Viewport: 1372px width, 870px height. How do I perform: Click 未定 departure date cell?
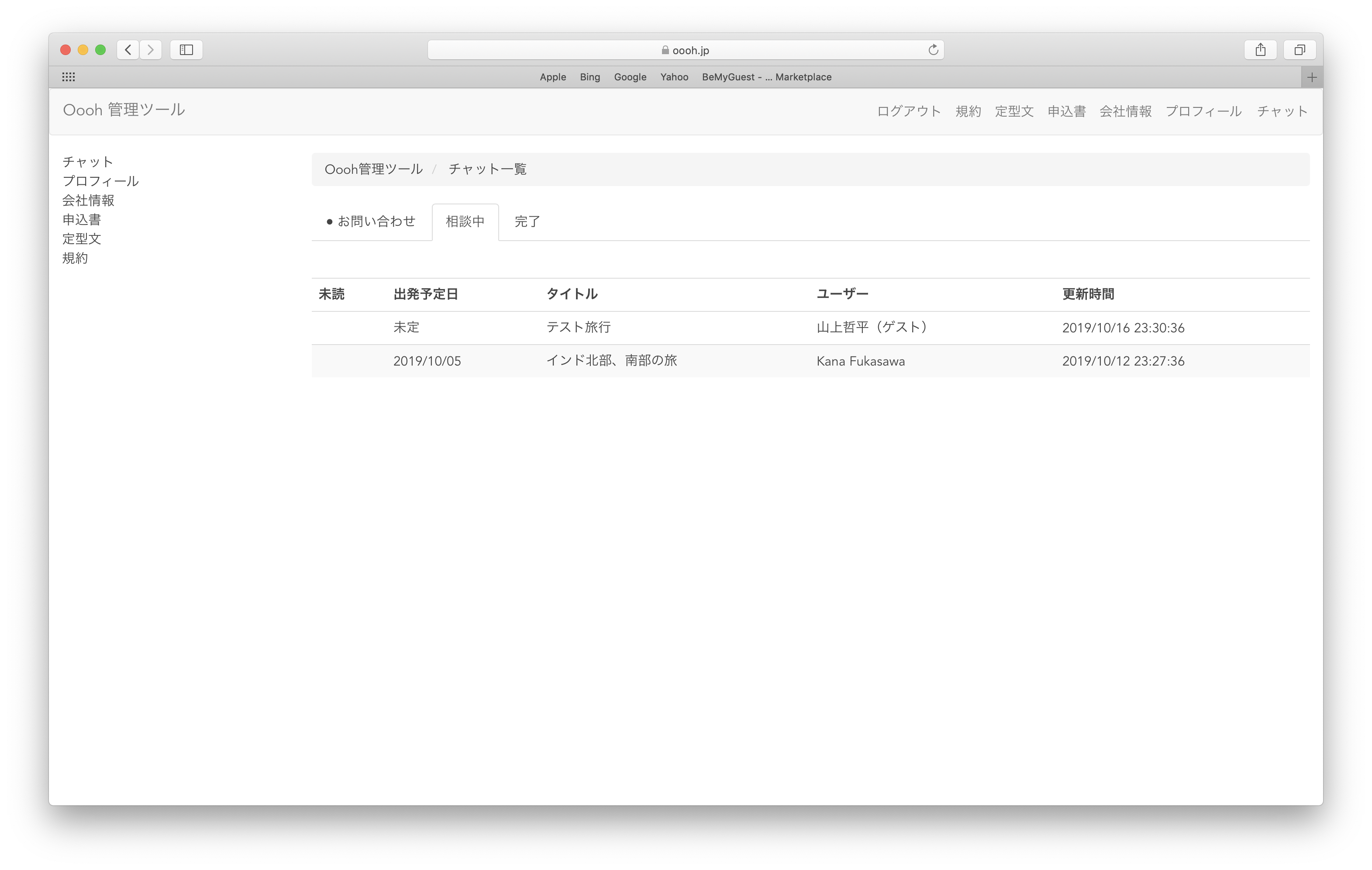pyautogui.click(x=406, y=328)
